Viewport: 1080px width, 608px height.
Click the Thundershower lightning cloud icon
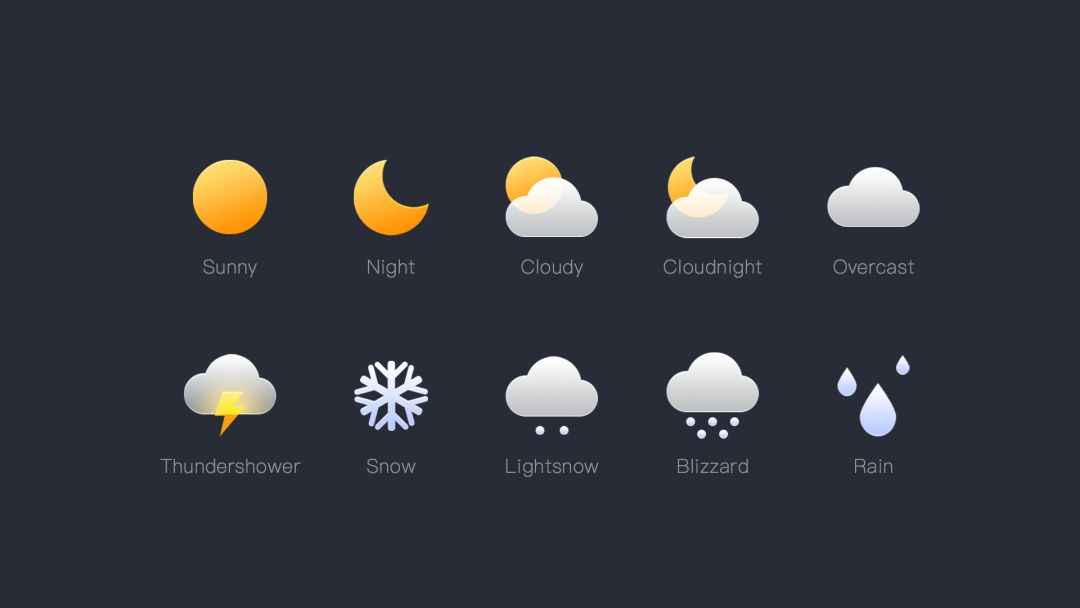coord(230,392)
